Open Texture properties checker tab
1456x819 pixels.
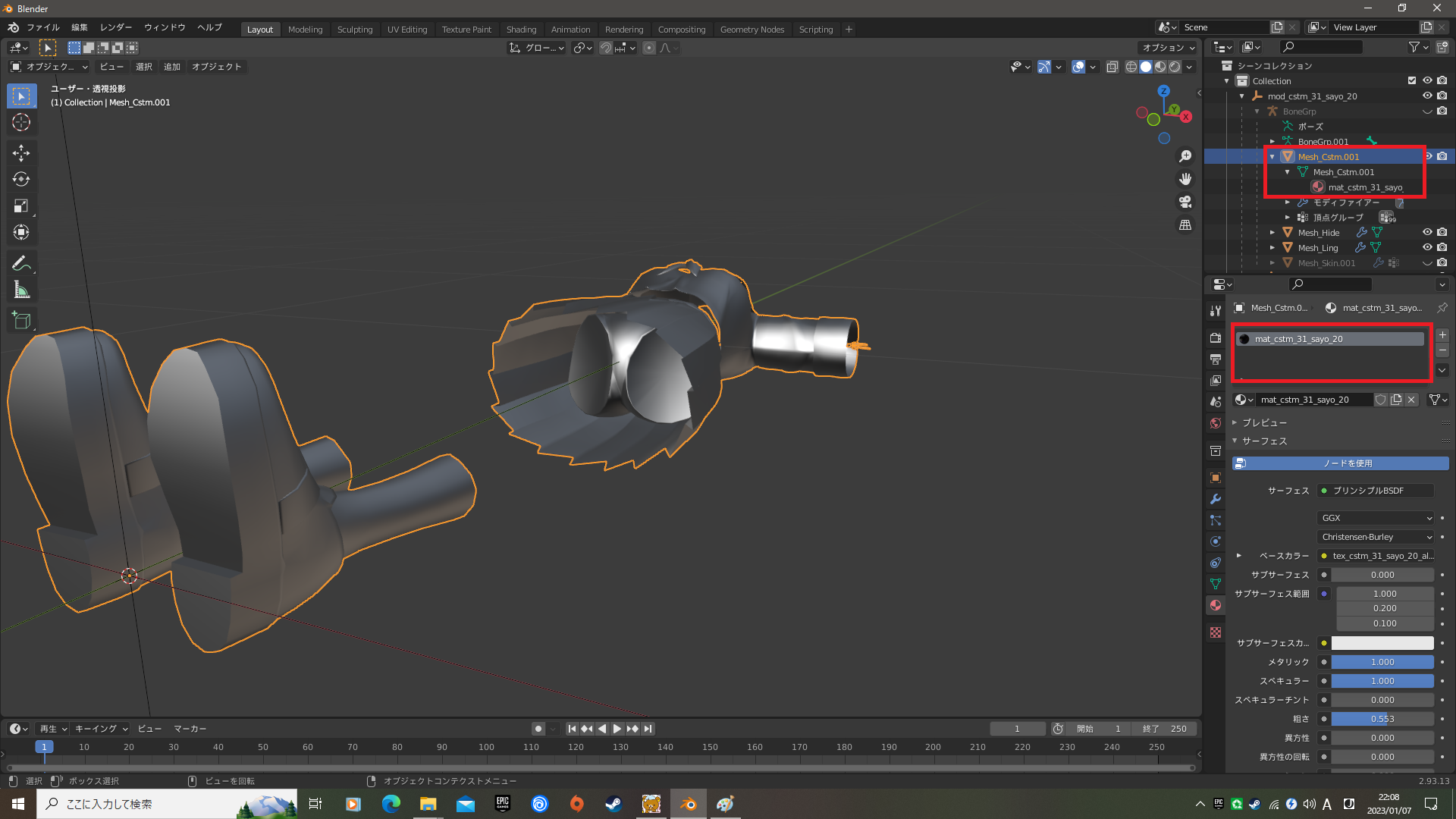click(x=1216, y=632)
